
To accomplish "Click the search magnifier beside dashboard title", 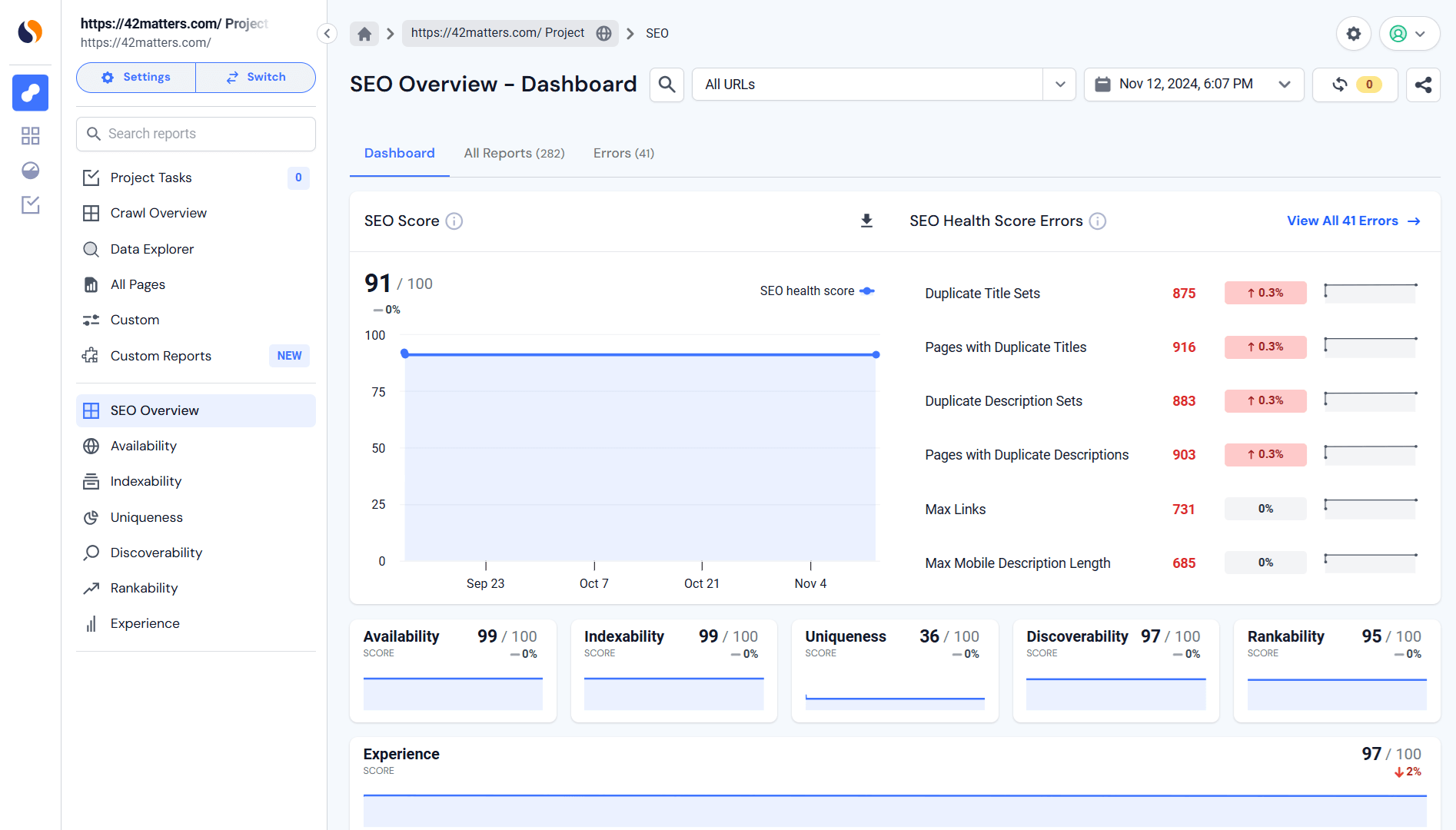I will (x=667, y=85).
